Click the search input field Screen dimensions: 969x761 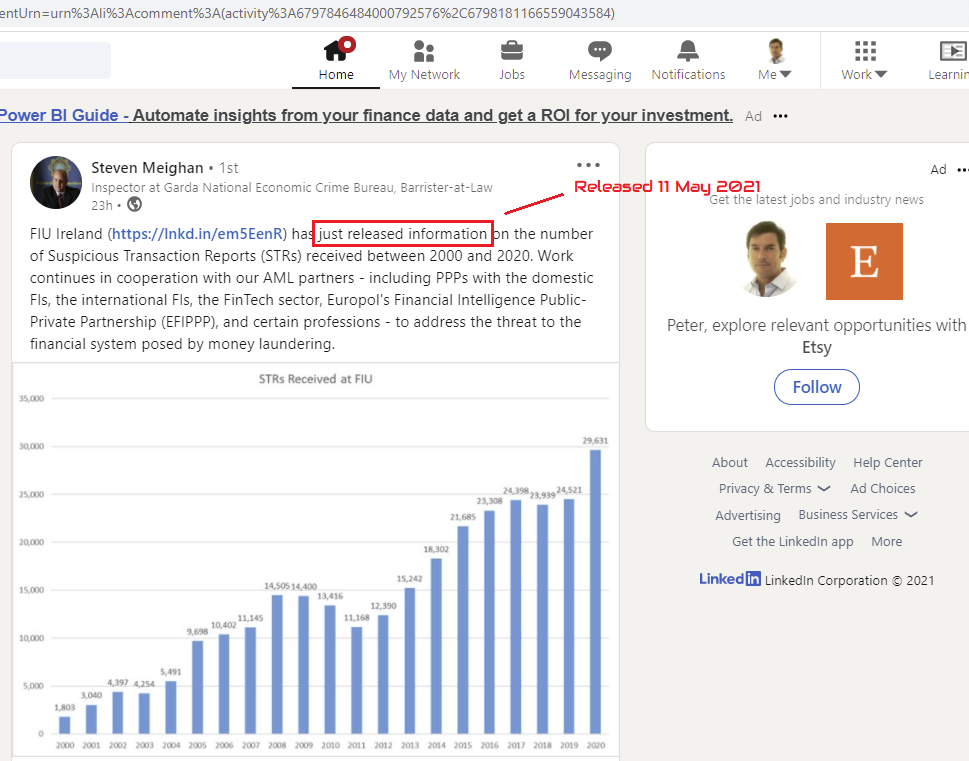(55, 60)
